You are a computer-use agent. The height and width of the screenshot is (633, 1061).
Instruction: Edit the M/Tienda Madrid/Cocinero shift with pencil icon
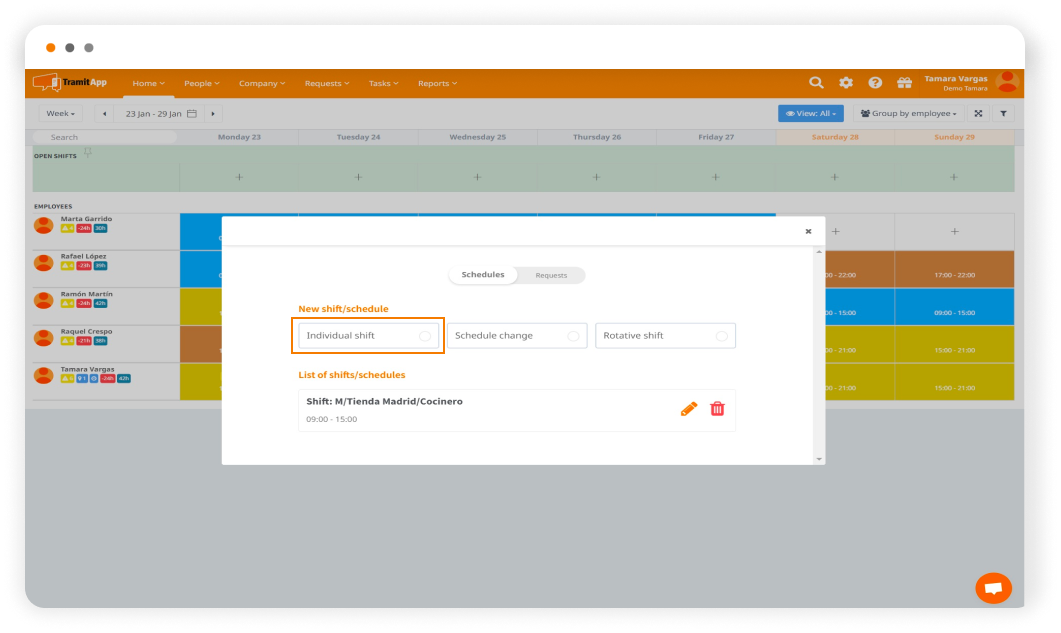click(688, 408)
